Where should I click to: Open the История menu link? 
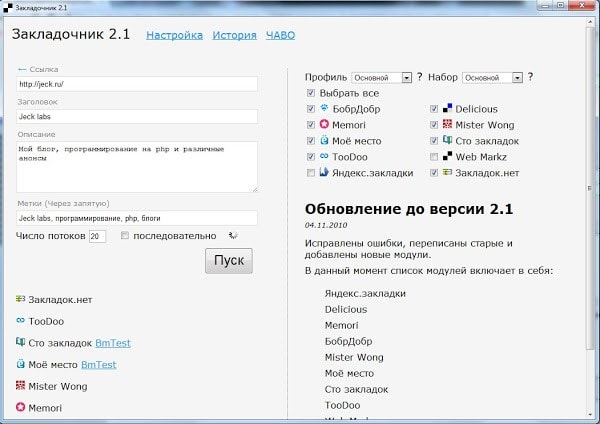234,35
